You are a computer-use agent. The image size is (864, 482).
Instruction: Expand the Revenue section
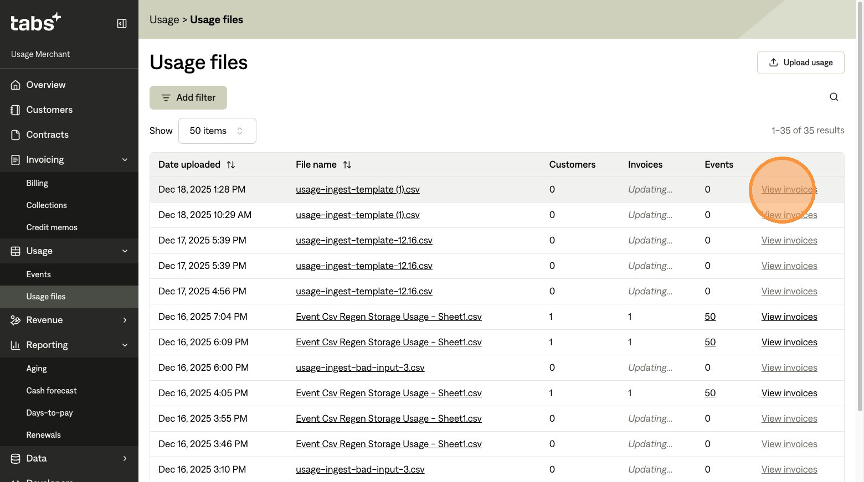click(124, 320)
